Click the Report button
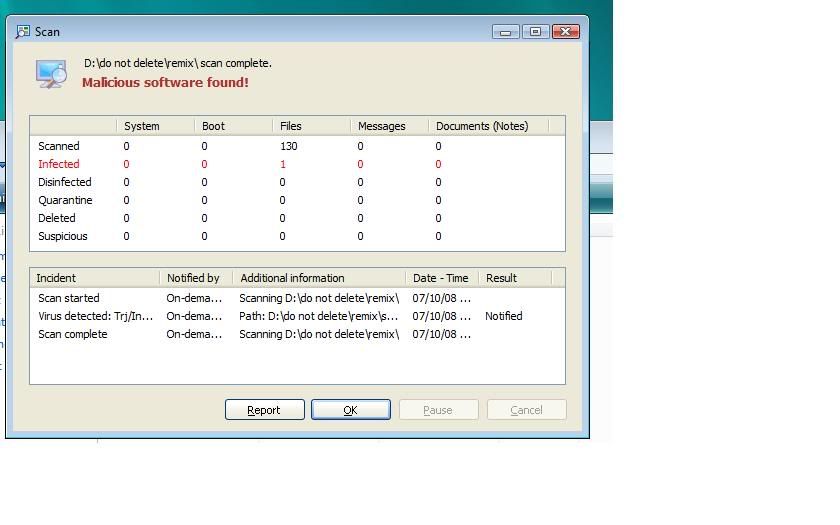 click(x=264, y=410)
